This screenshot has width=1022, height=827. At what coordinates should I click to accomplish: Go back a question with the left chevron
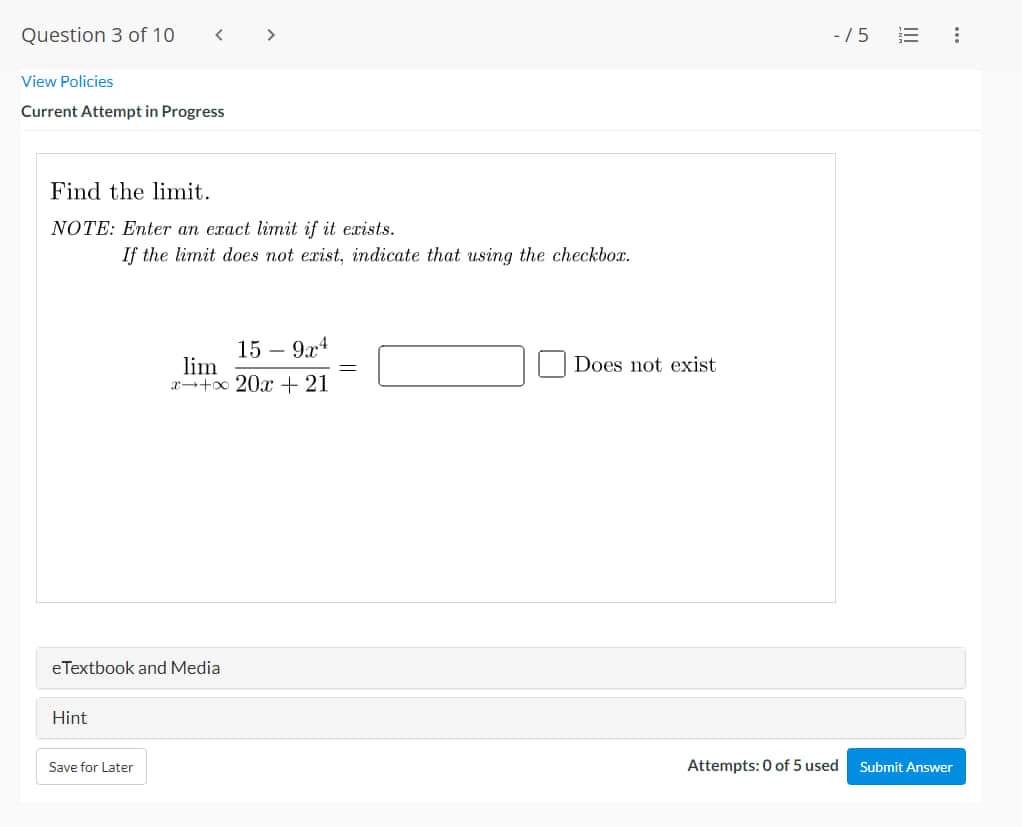(x=219, y=35)
